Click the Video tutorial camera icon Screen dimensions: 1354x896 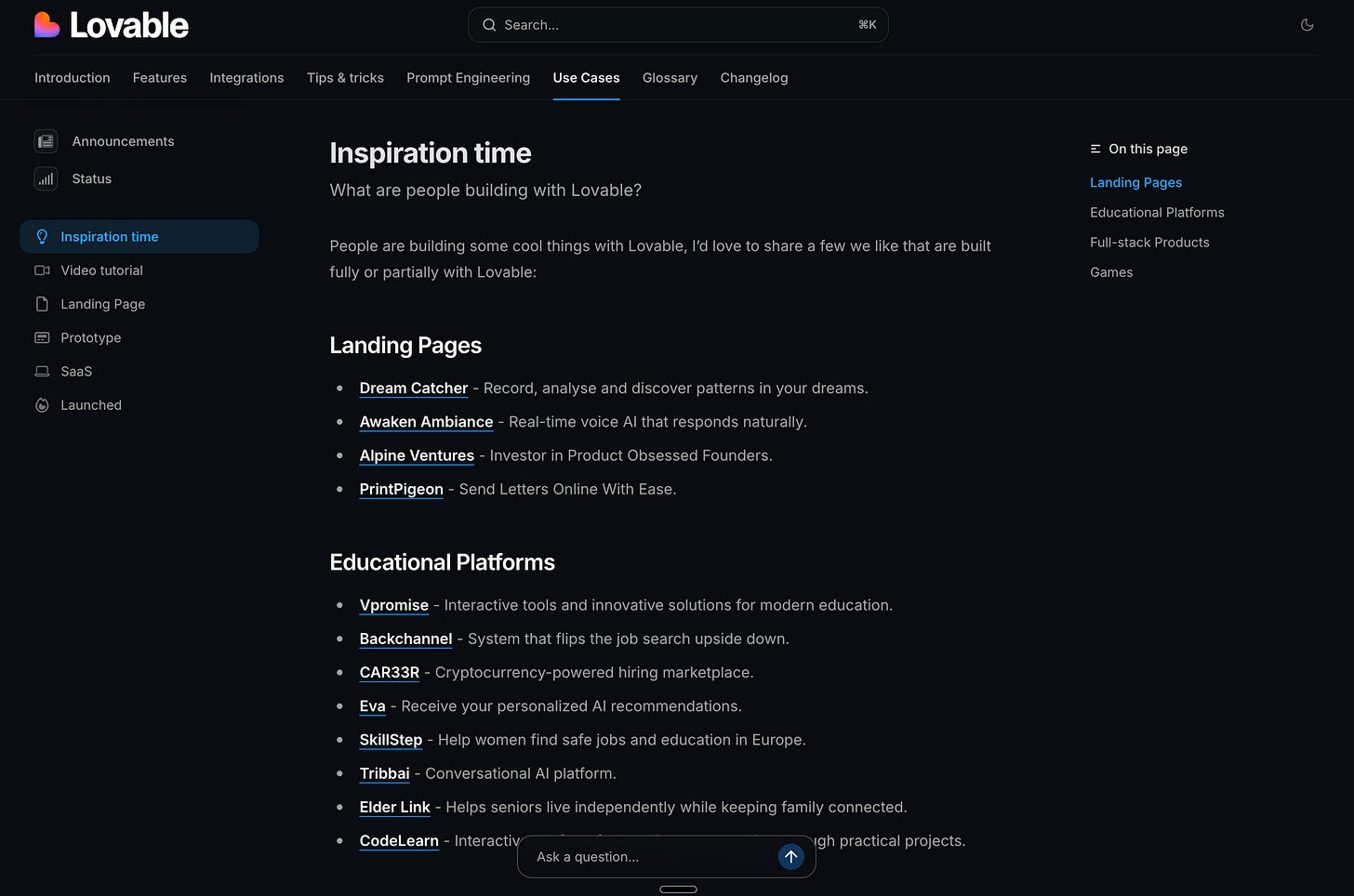(42, 270)
